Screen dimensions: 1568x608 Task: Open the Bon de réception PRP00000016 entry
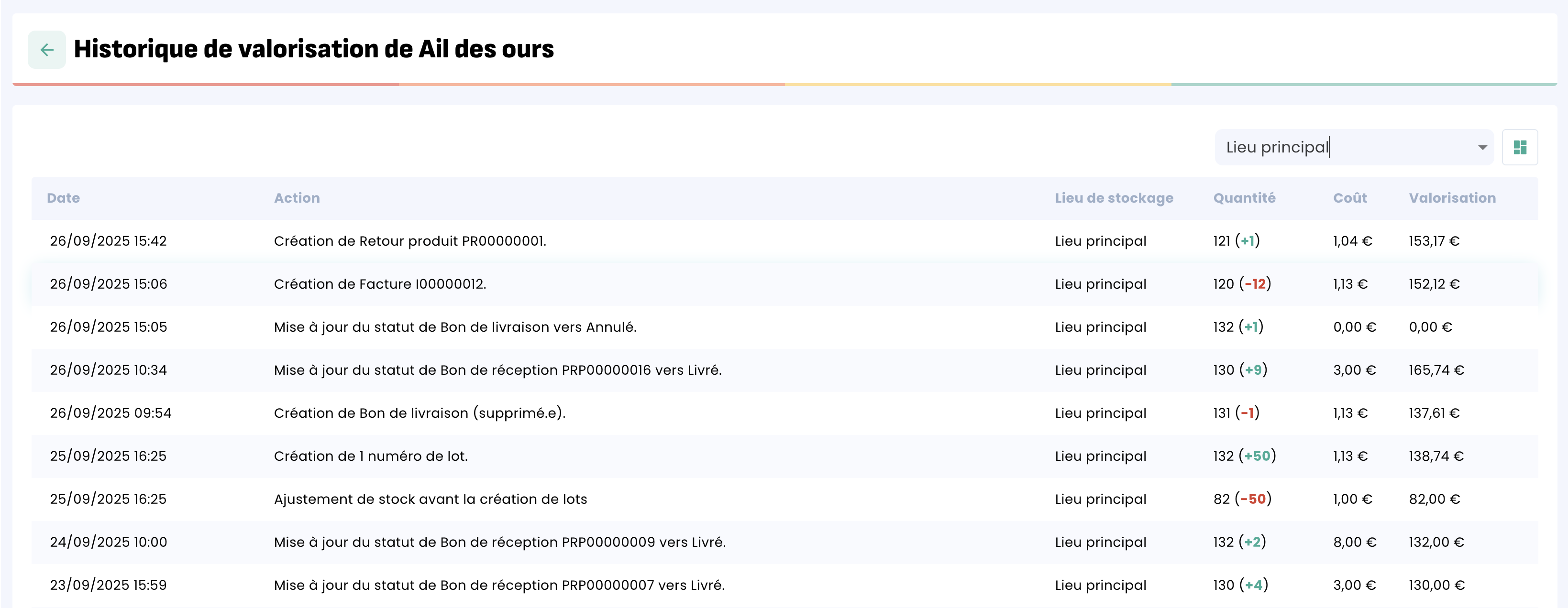point(497,370)
